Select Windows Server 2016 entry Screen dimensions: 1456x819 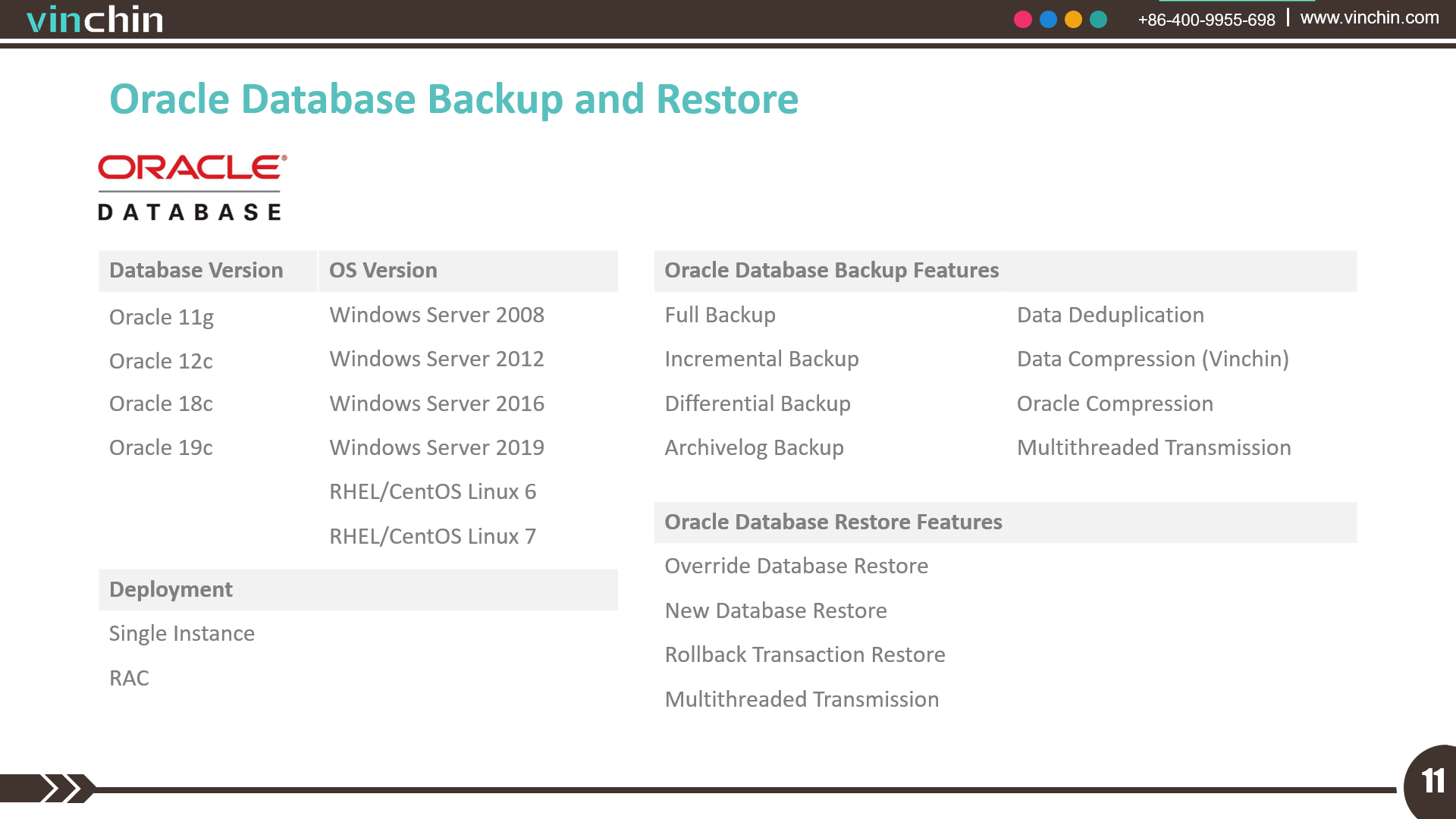point(437,403)
